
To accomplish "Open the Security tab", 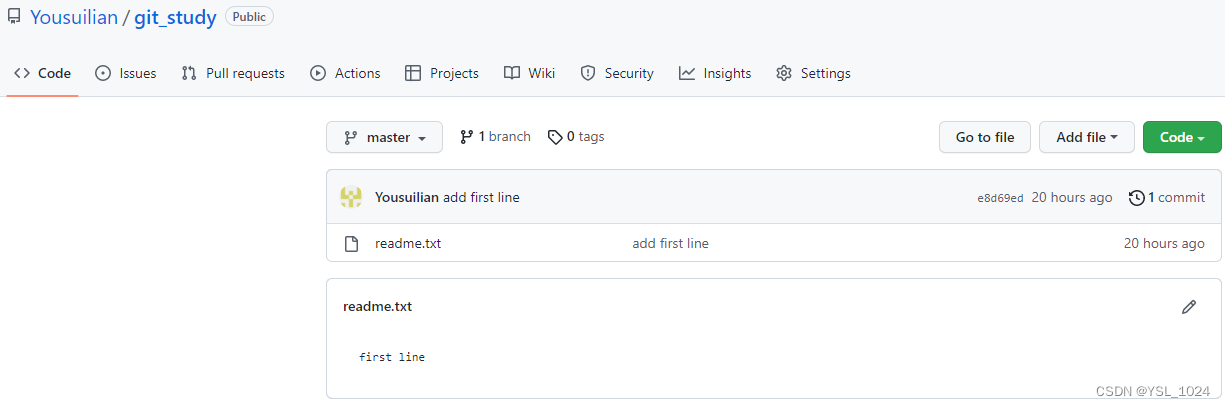I will pos(617,73).
